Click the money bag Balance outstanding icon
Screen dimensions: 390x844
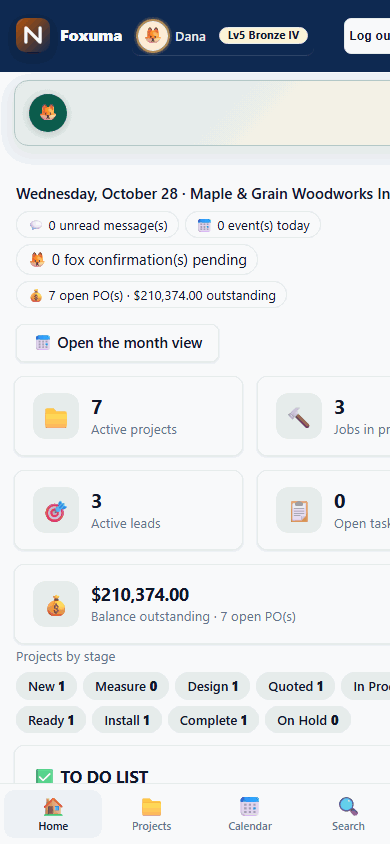pyautogui.click(x=56, y=604)
